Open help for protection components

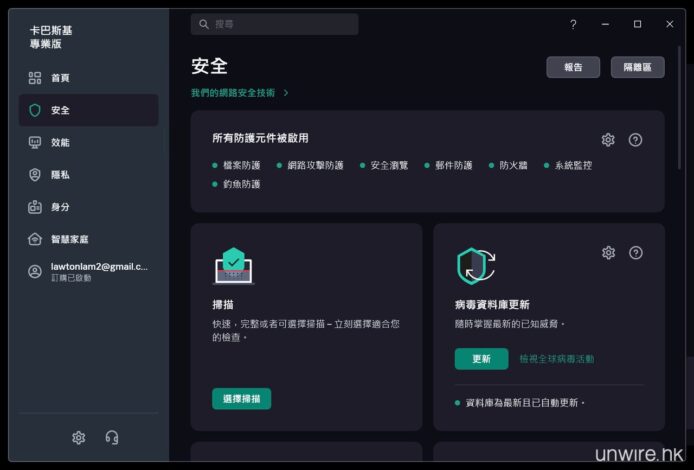tap(635, 140)
